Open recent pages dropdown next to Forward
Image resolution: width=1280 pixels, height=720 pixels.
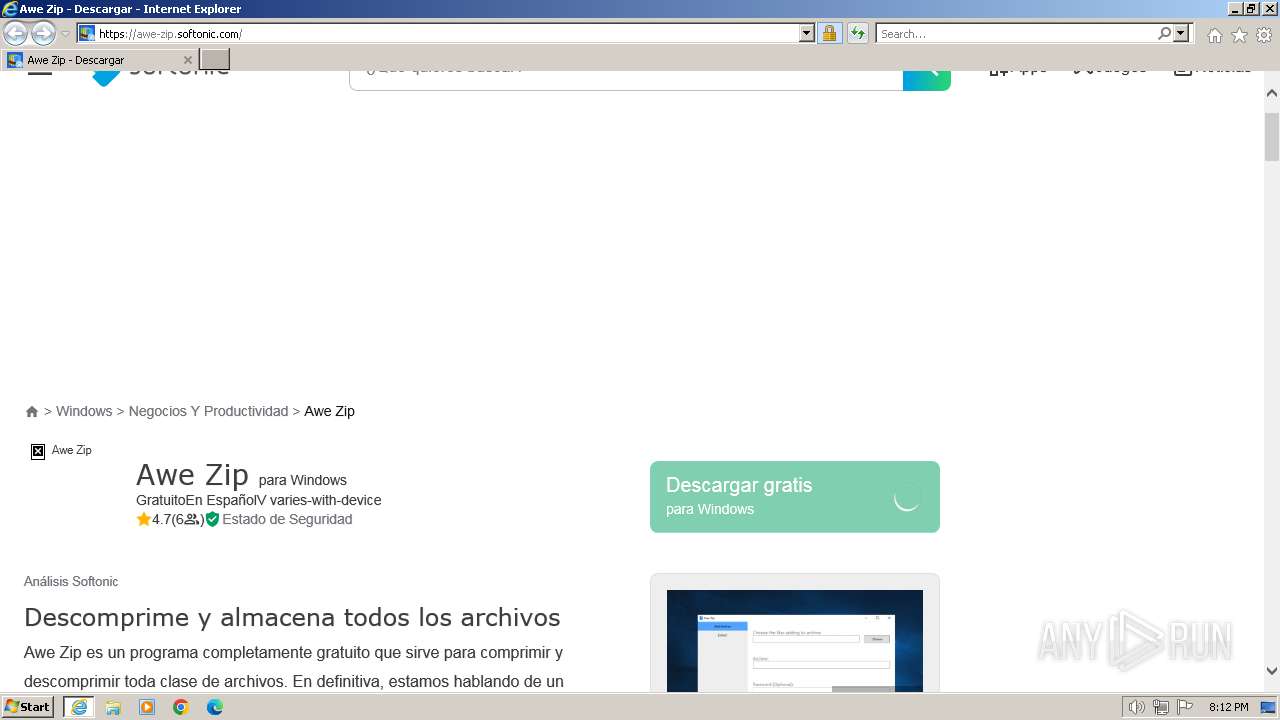coord(65,34)
